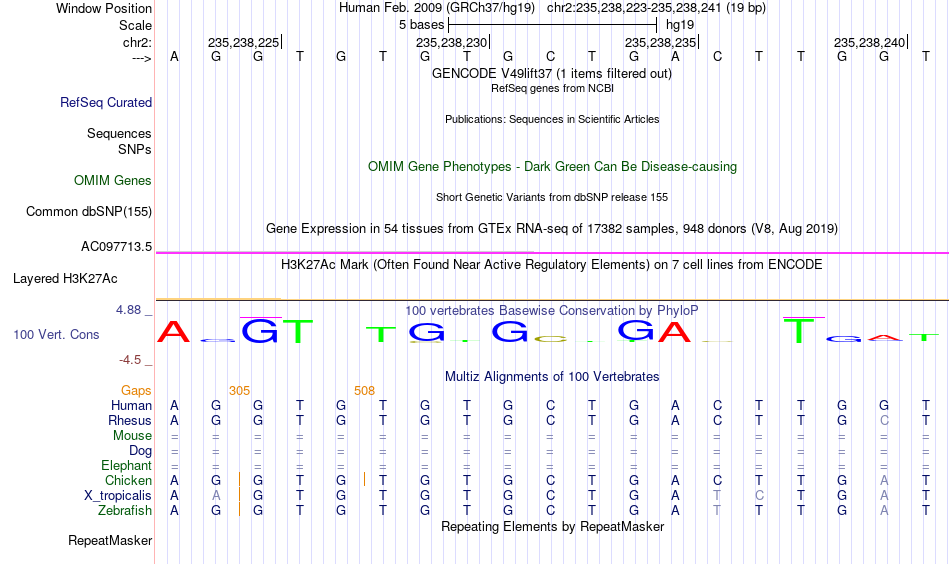Click the 235,238,235 ruler position
The height and width of the screenshot is (564, 950).
[x=661, y=42]
